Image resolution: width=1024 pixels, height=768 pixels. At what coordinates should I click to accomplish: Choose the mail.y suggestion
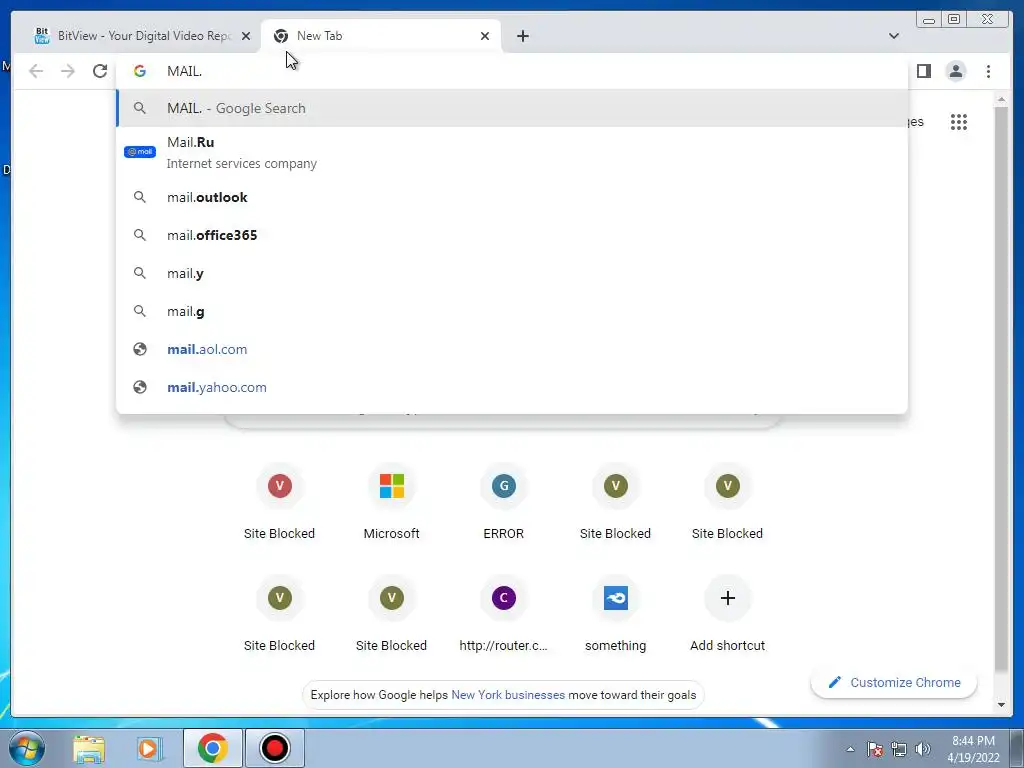click(512, 274)
